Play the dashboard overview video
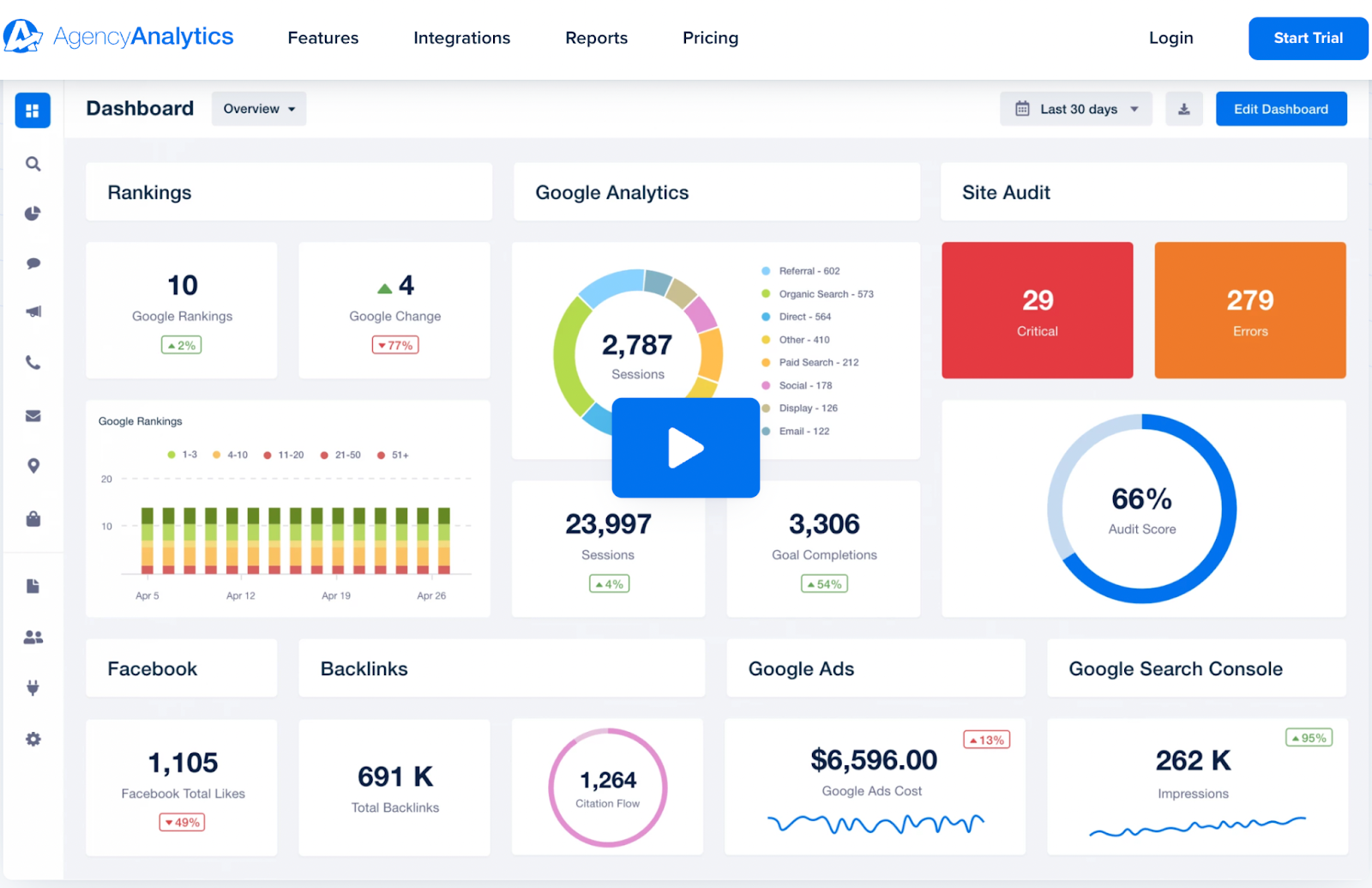The image size is (1372, 888). 685,447
